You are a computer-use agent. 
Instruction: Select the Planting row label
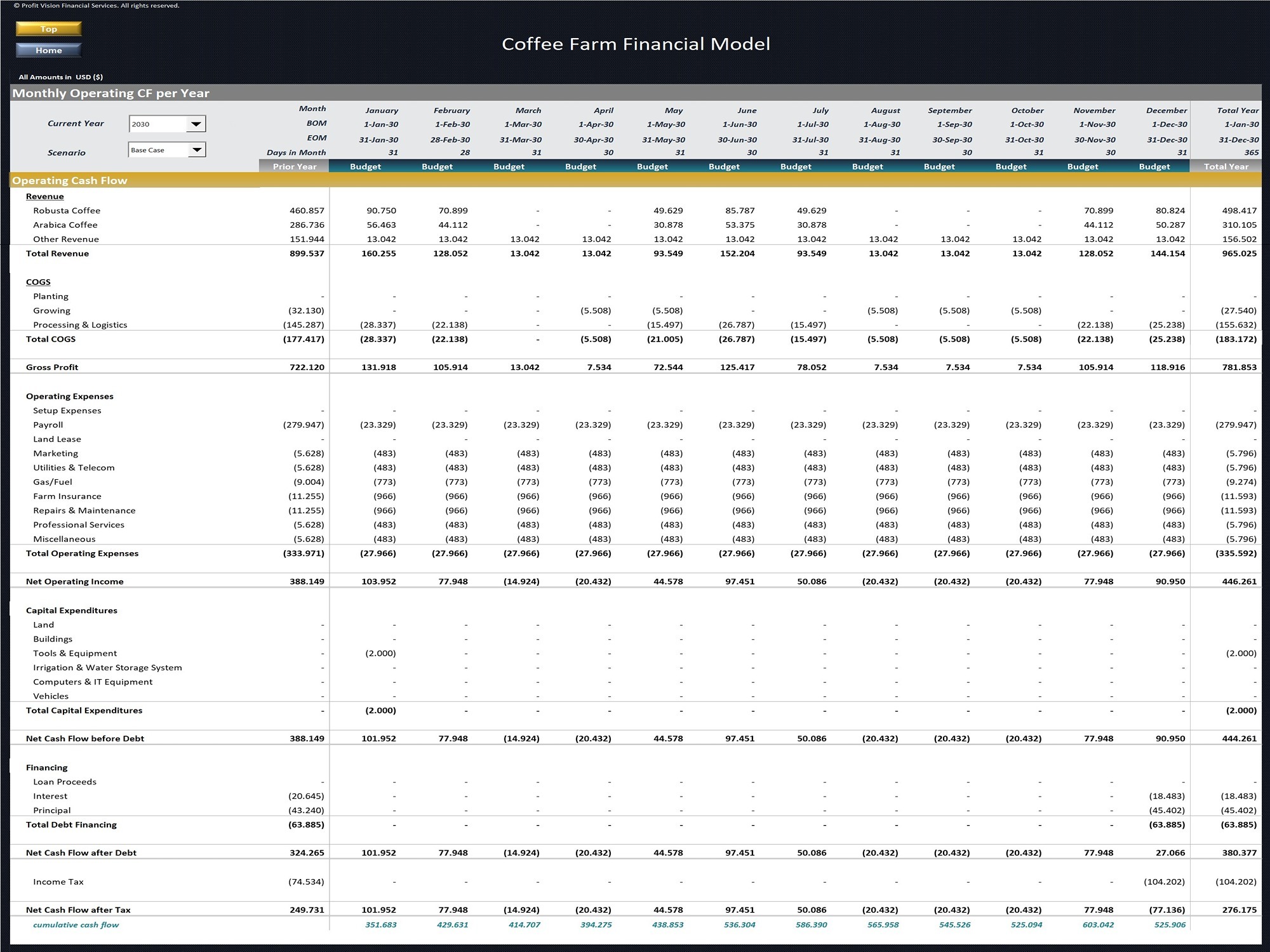coord(51,296)
